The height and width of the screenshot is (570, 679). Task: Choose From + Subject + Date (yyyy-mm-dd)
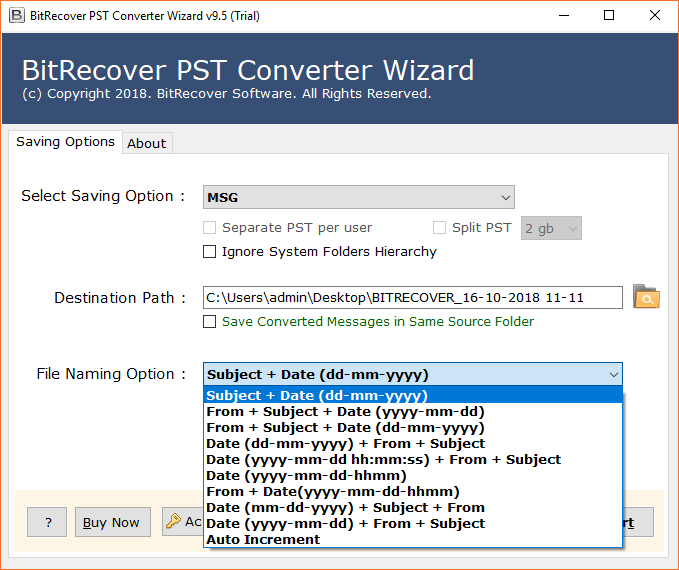click(x=413, y=411)
